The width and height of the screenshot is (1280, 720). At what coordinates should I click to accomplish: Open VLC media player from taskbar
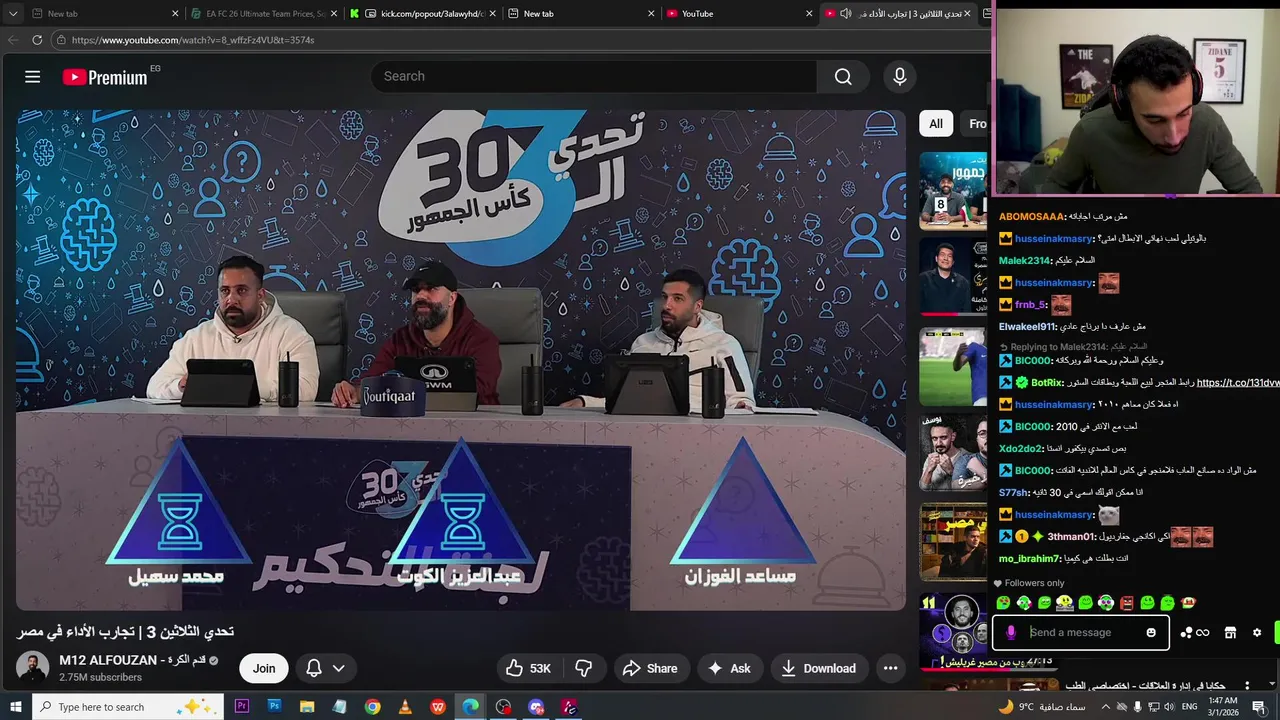405,707
